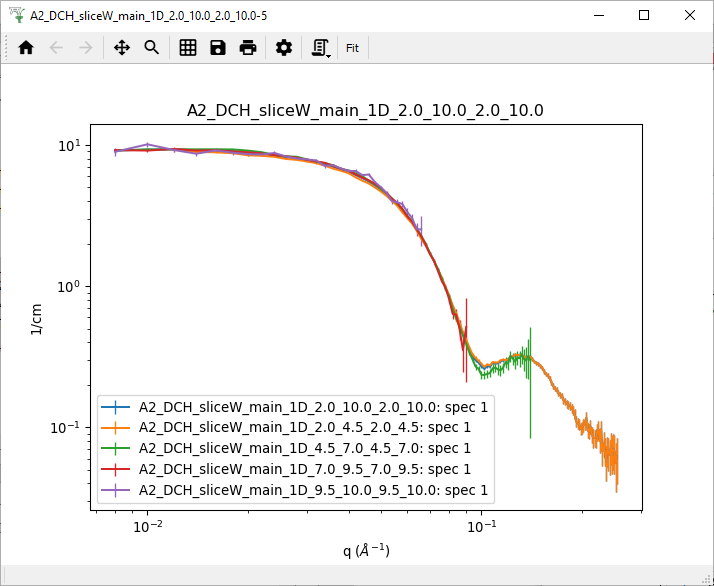714x586 pixels.
Task: Print the plot using printer icon
Action: 248,47
